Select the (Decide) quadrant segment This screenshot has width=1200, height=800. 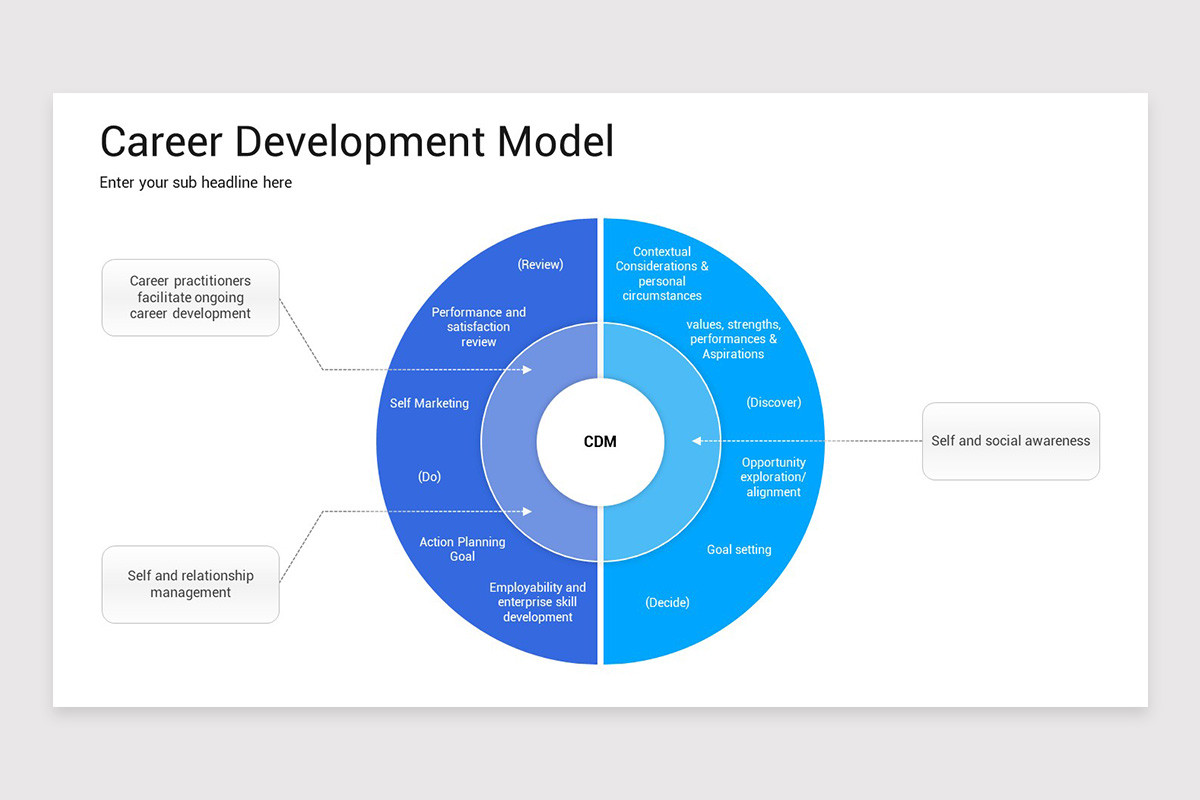coord(667,602)
